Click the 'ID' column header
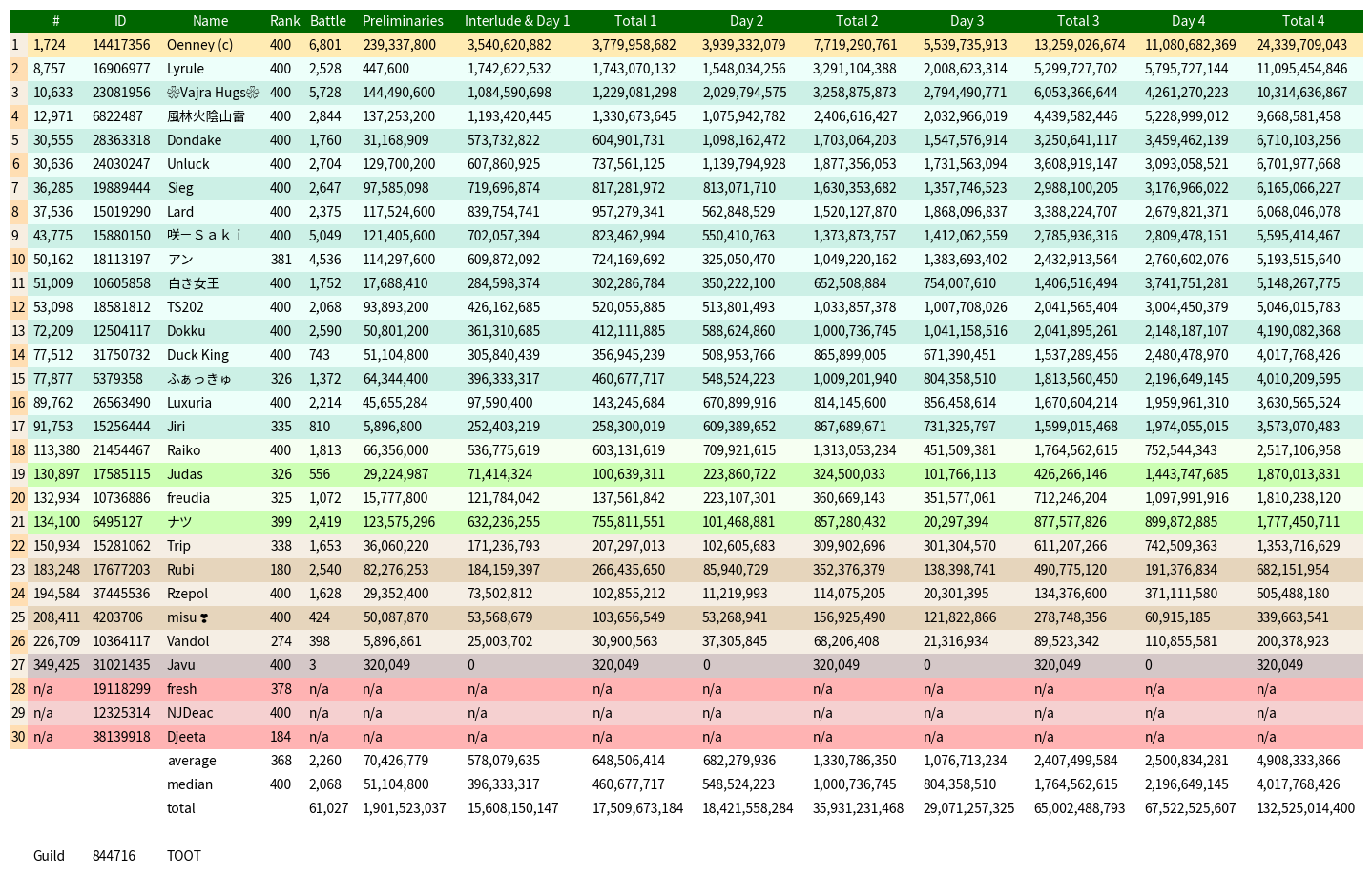This screenshot has width=1372, height=878. [x=120, y=21]
